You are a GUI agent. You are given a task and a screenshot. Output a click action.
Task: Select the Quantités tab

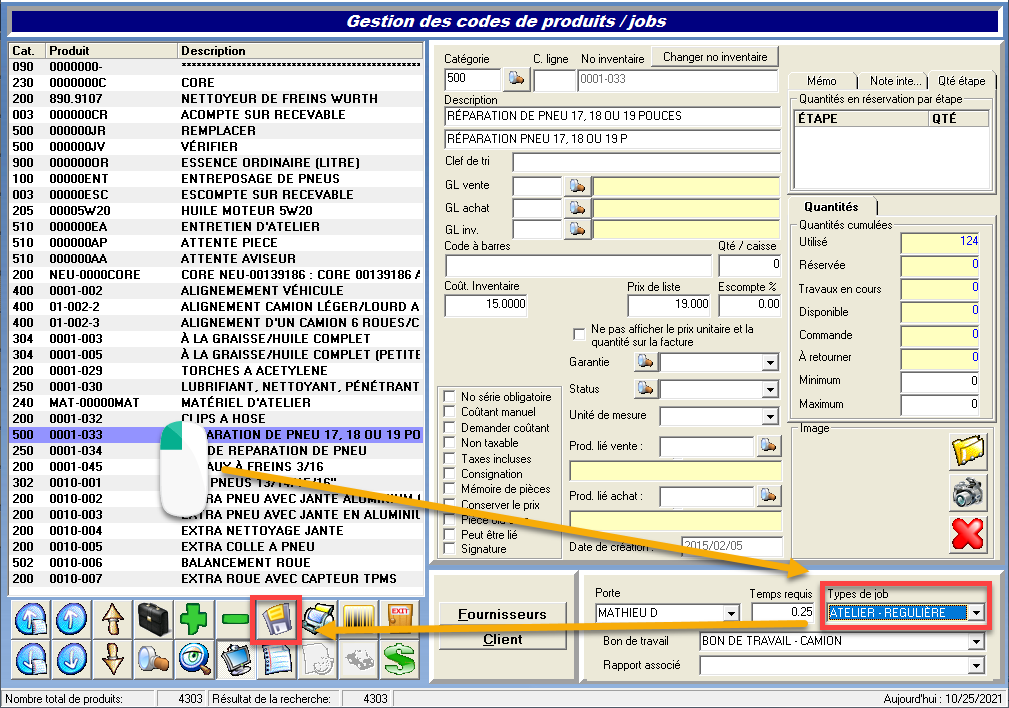tap(831, 207)
